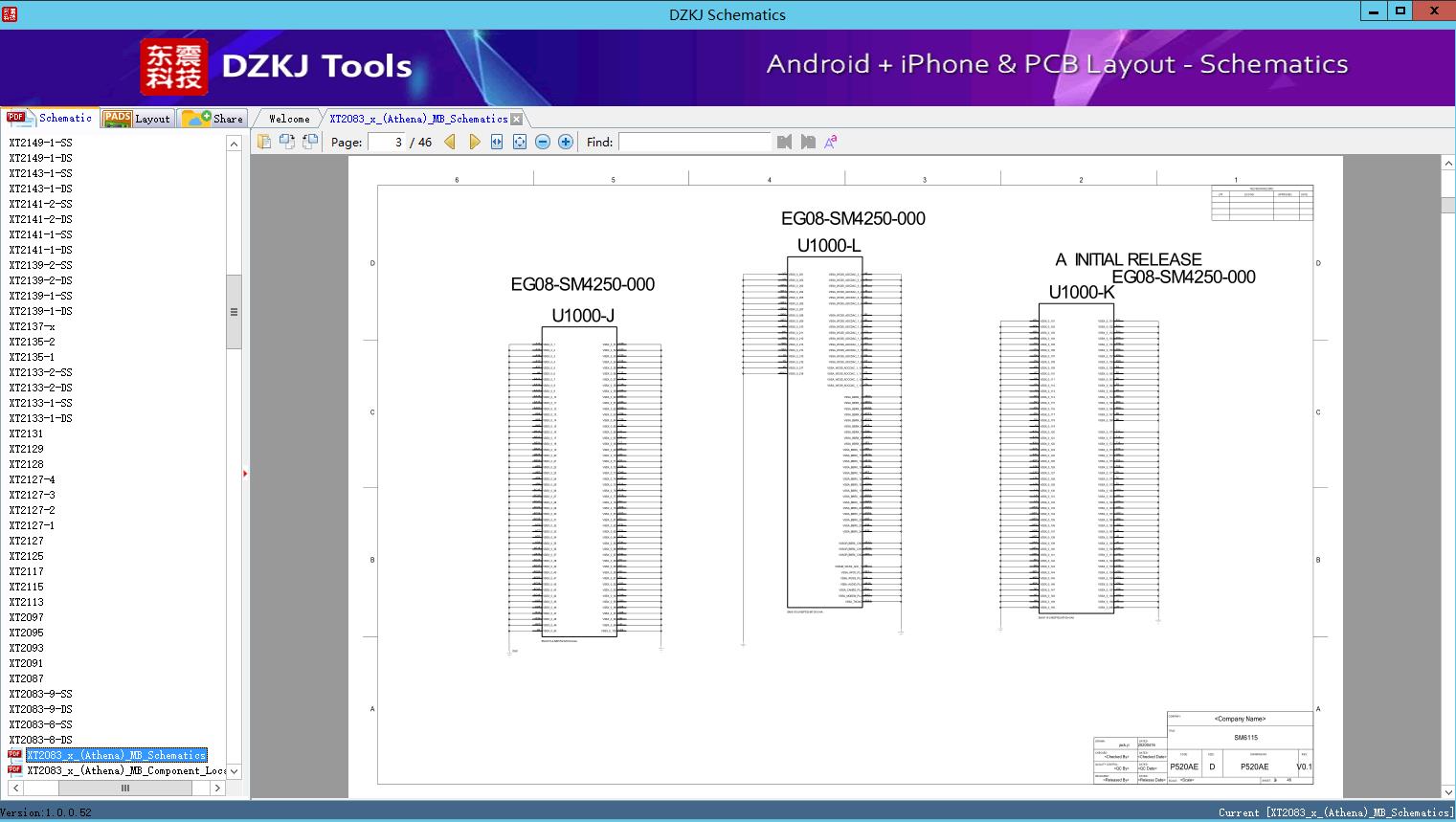Zoom out with the minus icon
Screen dimensions: 1456x822
coord(543,142)
